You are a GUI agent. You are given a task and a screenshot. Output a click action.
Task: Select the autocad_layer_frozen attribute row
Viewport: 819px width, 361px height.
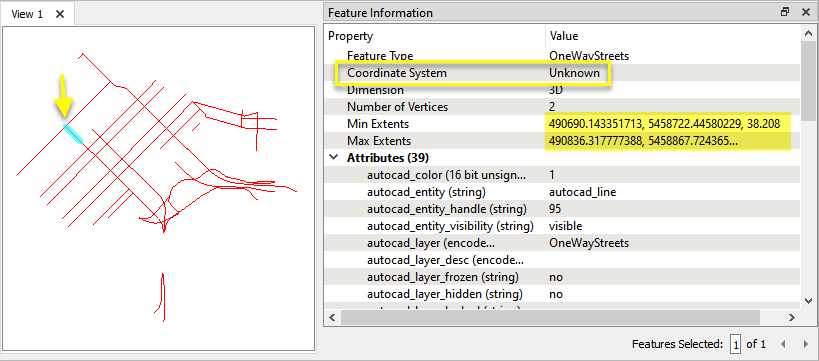[x=563, y=277]
